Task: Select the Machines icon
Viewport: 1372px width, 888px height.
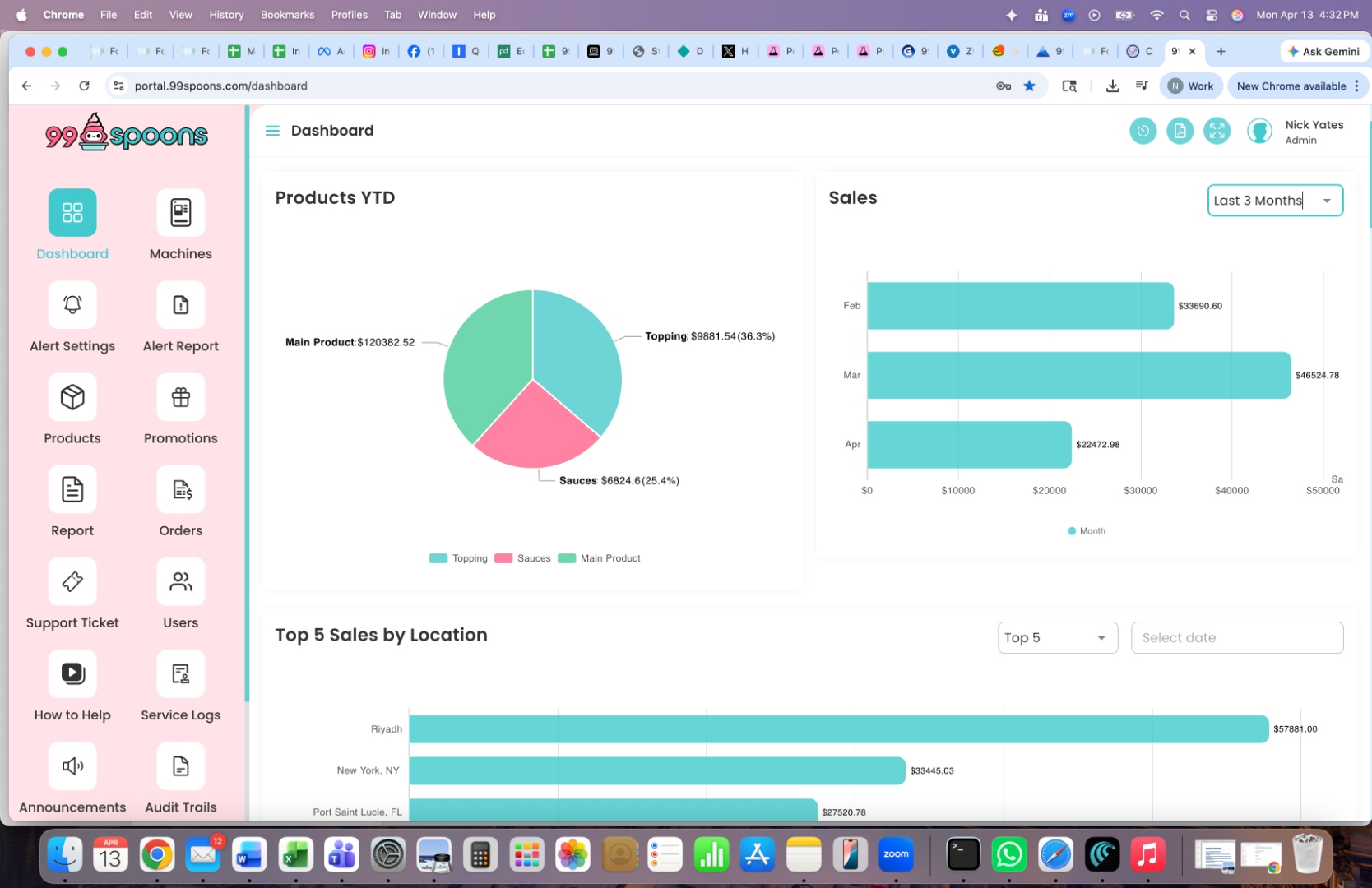Action: 180,212
